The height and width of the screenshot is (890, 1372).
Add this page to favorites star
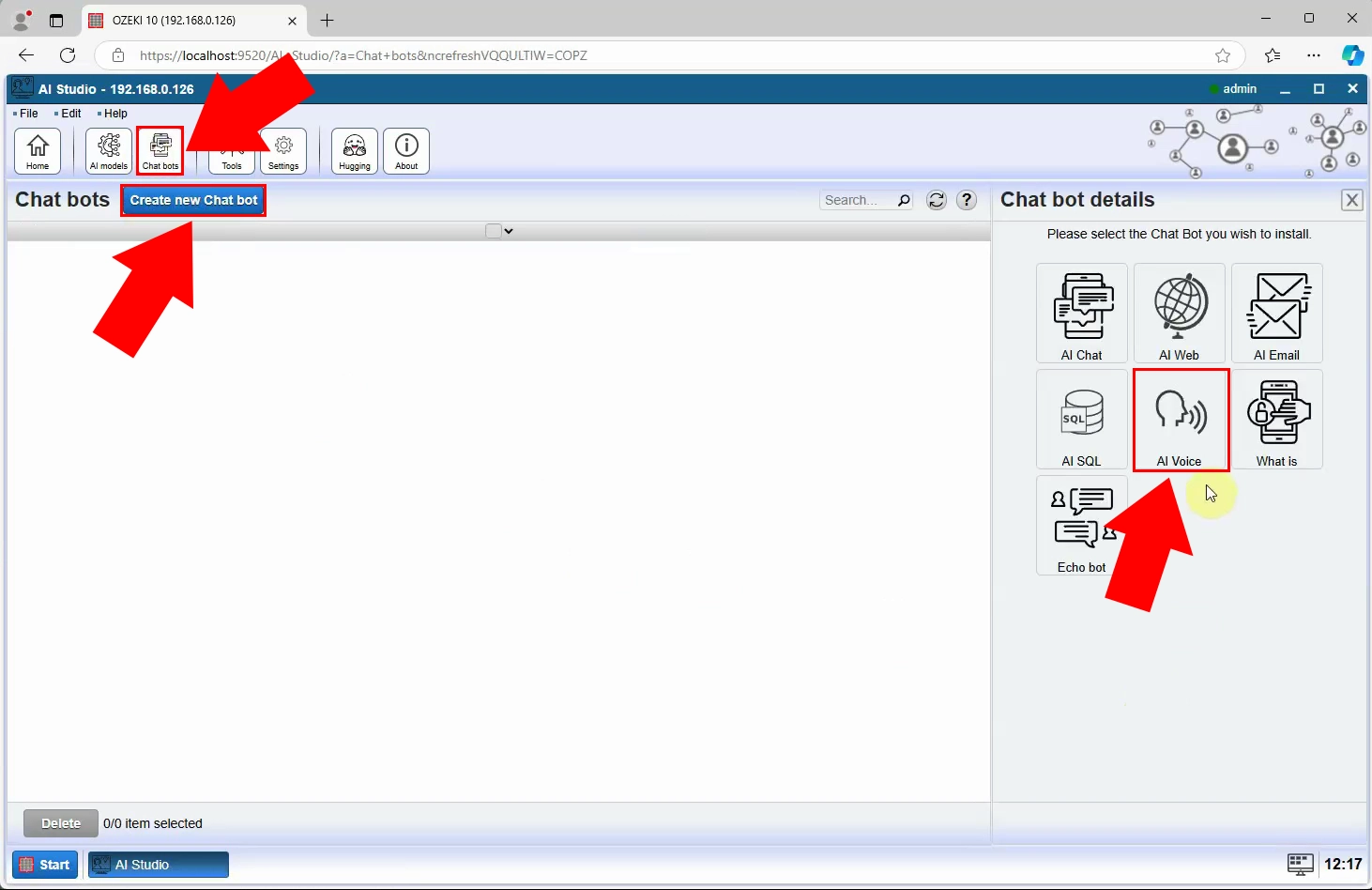(x=1223, y=55)
